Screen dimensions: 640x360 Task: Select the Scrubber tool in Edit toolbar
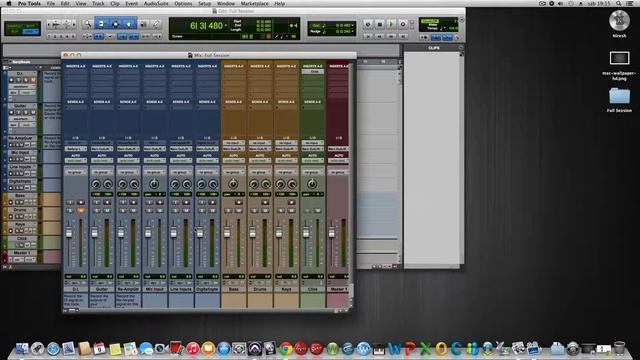143,24
